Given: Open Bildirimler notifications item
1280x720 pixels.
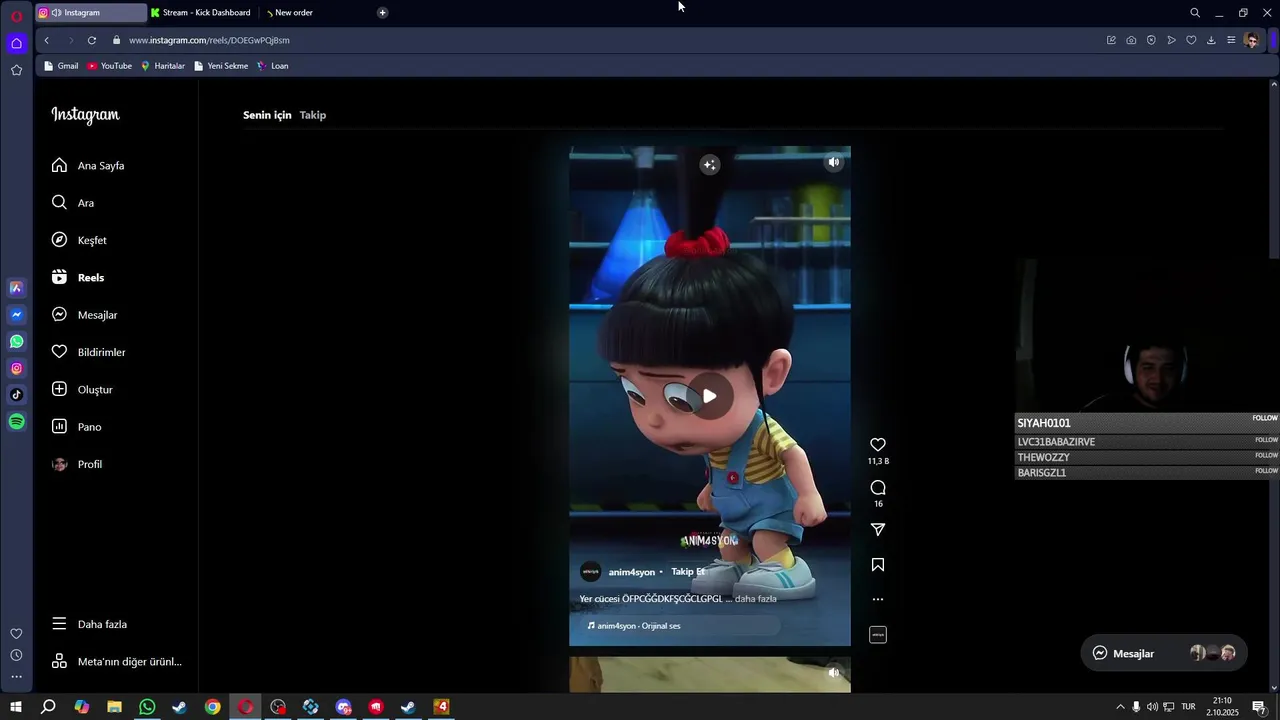Looking at the screenshot, I should (x=88, y=352).
